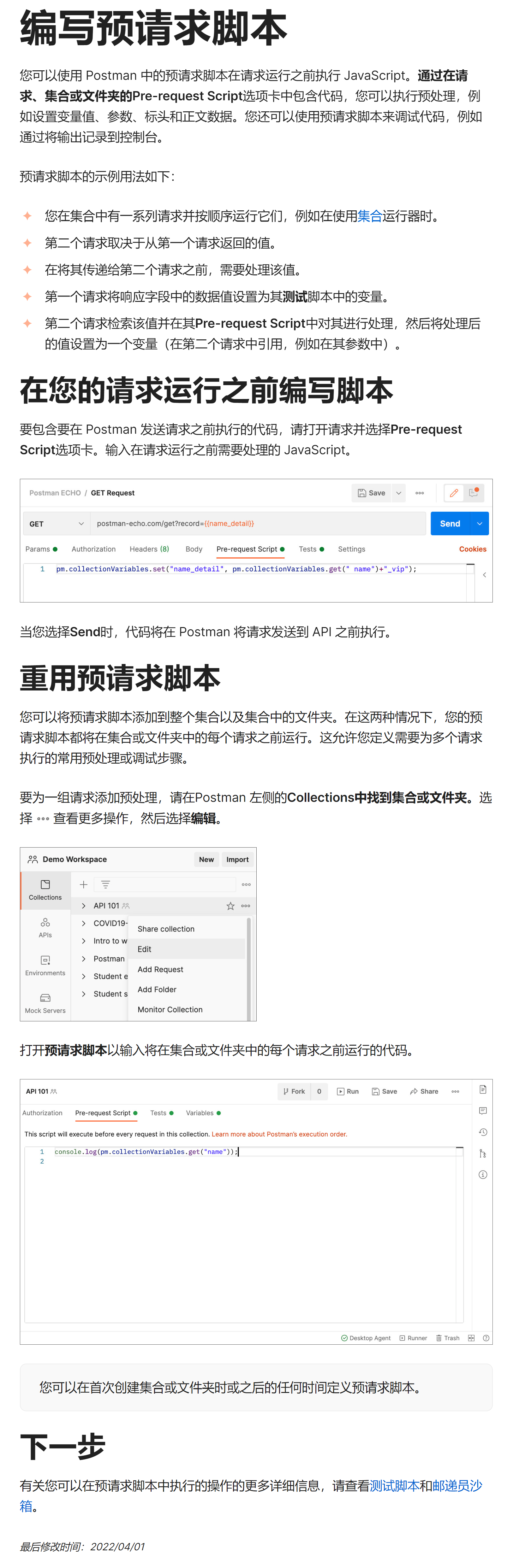Open the comments icon in right sidebar
Viewport: 513px width, 1568px height.
click(483, 1111)
